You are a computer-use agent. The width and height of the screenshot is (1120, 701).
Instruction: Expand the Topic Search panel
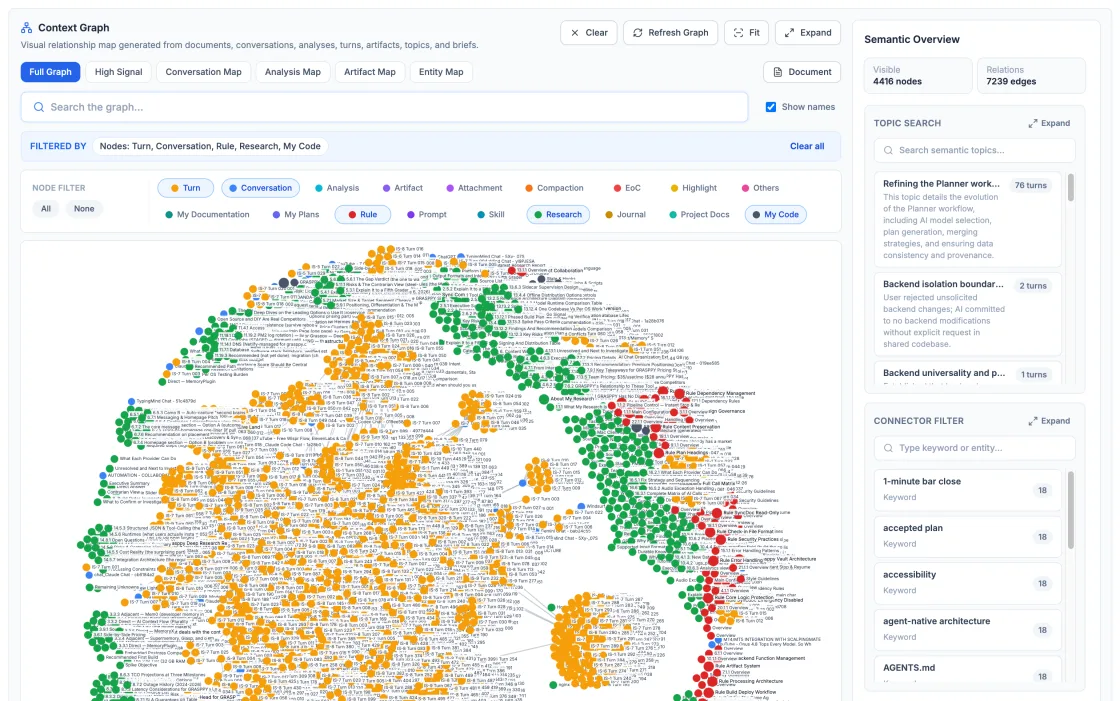[1049, 123]
